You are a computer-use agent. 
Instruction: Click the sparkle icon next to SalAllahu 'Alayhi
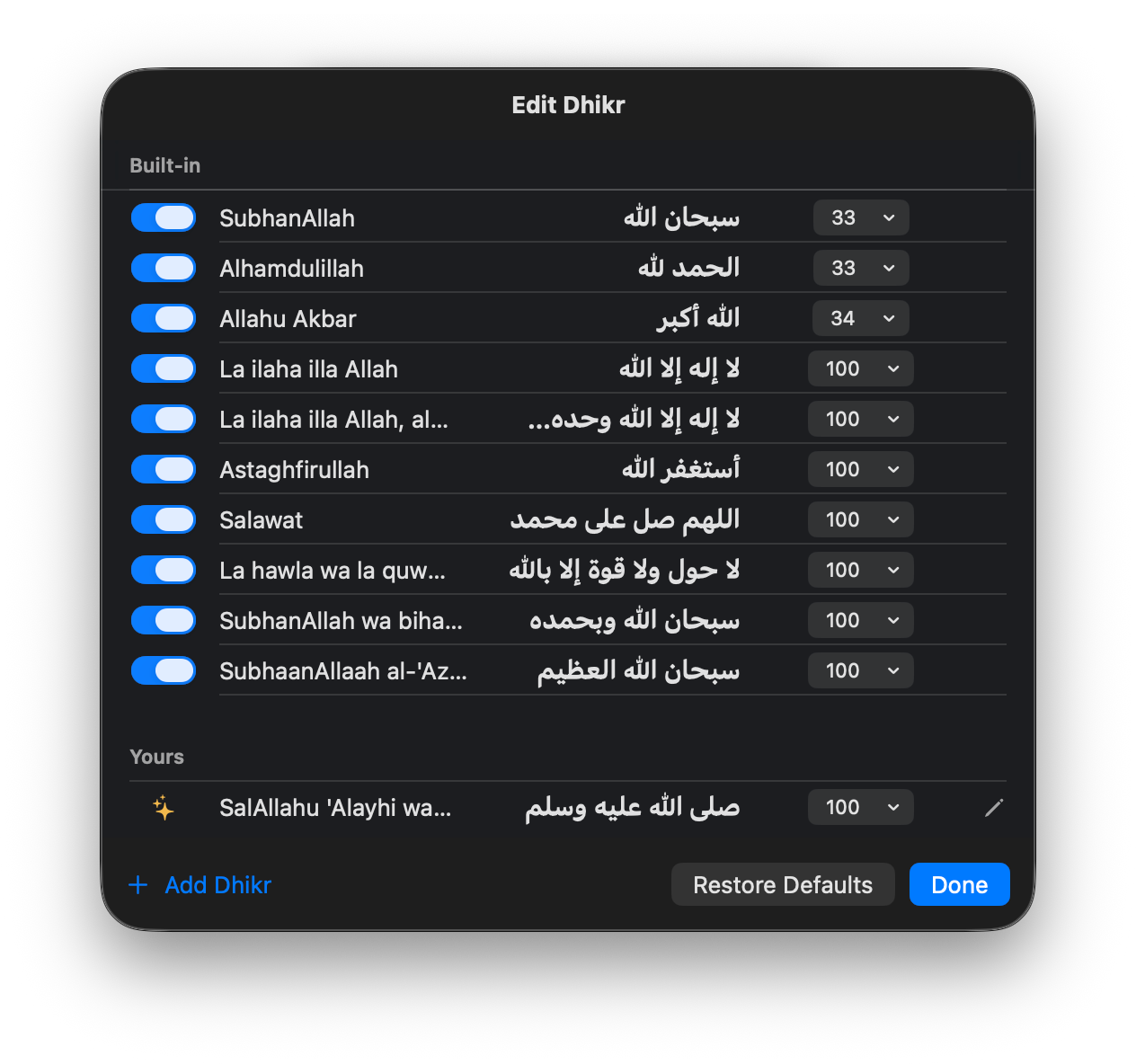[x=163, y=808]
